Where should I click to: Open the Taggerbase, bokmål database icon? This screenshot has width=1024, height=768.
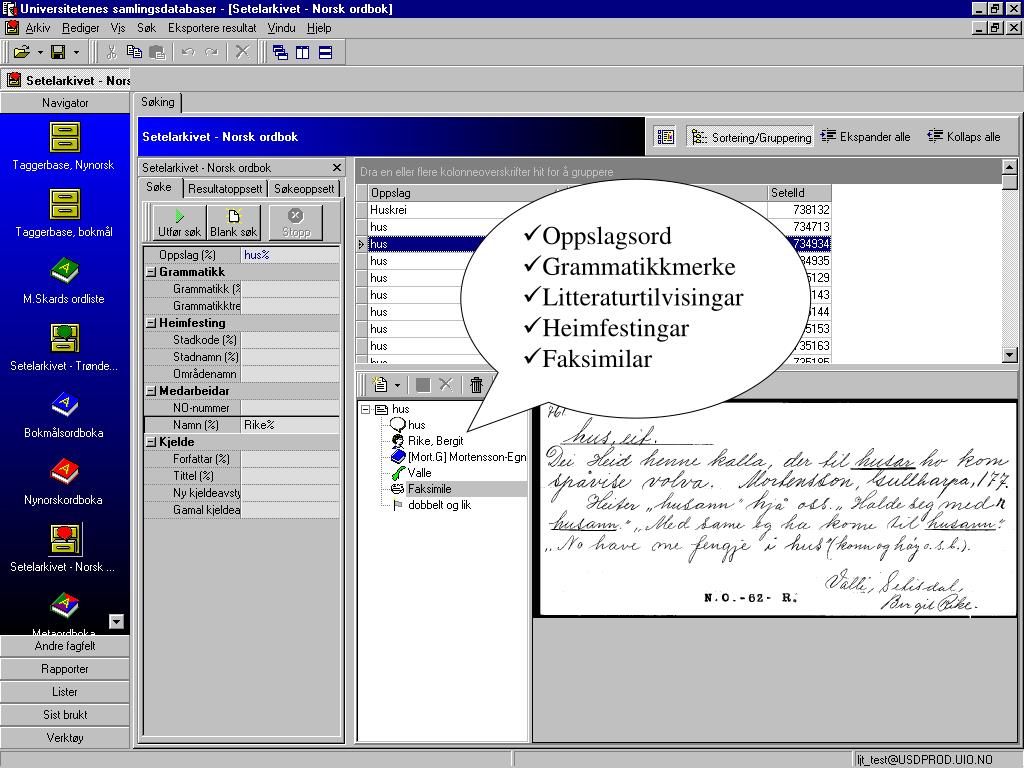(x=65, y=204)
